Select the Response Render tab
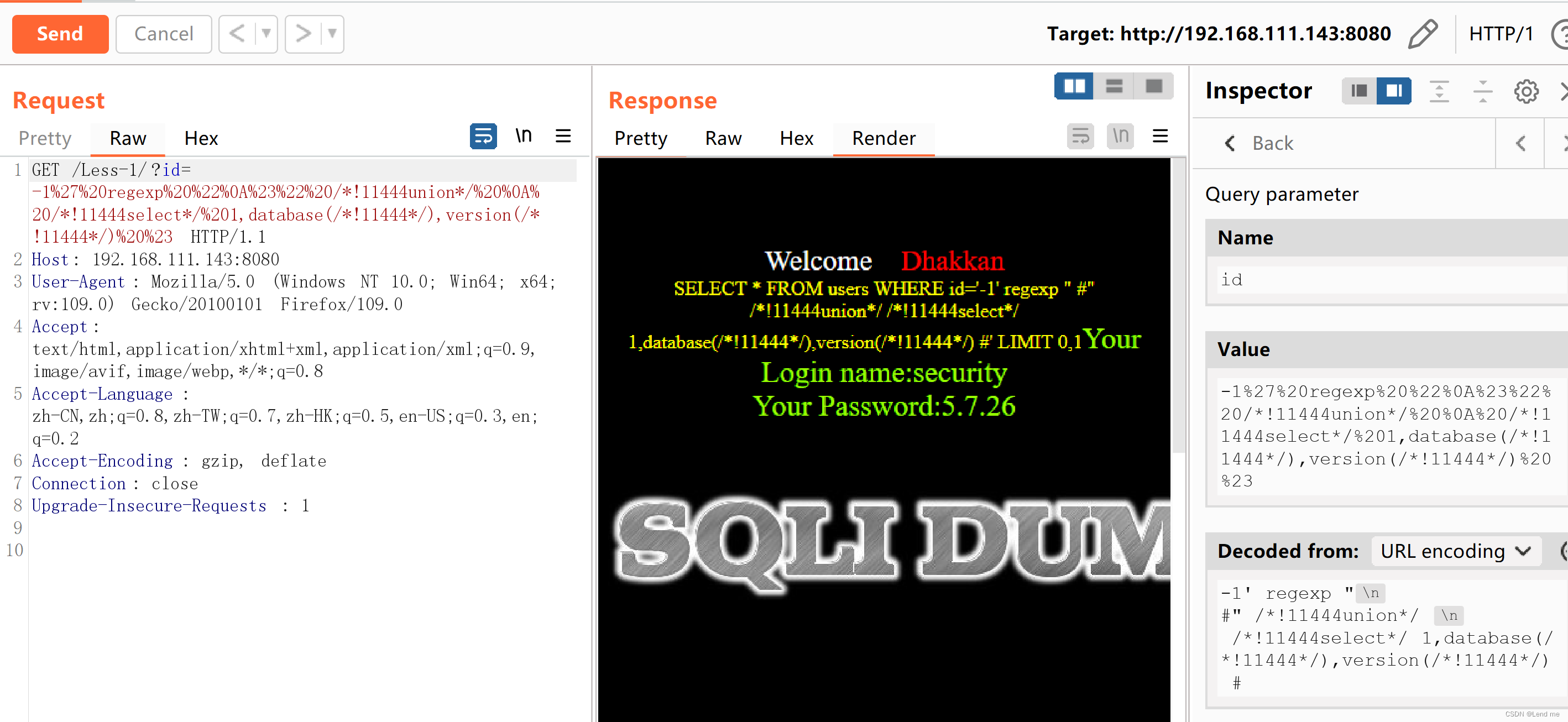Screen dimensions: 1568x722 tap(884, 138)
